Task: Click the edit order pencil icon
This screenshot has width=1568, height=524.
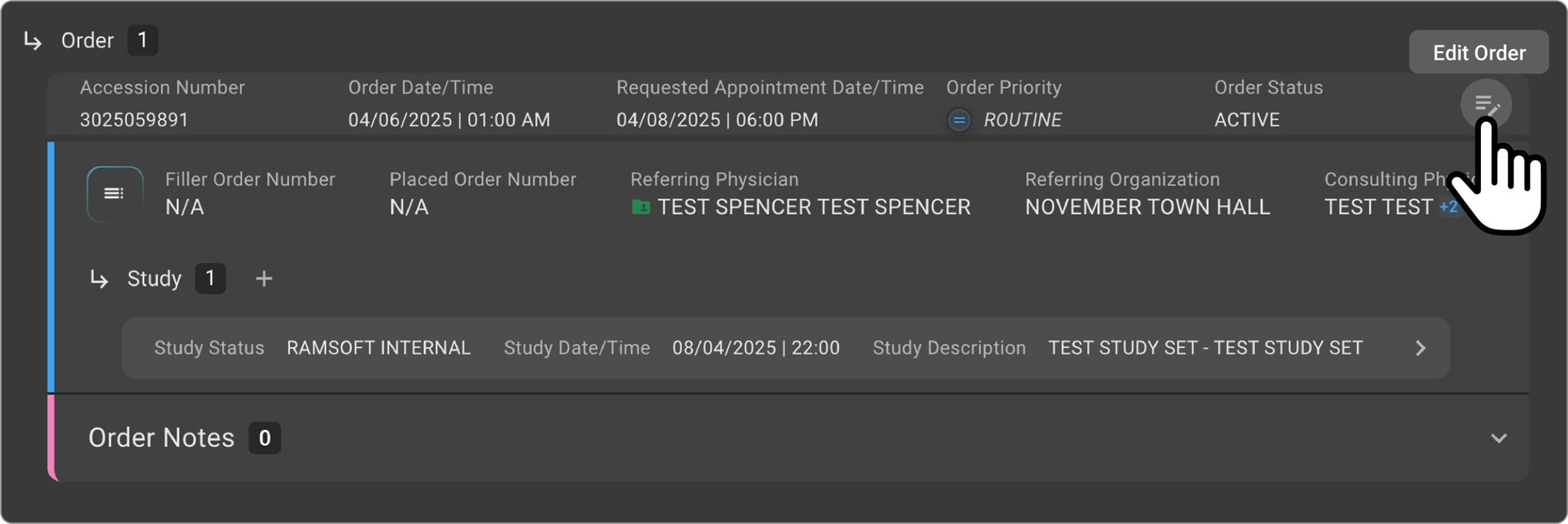Action: [x=1486, y=105]
